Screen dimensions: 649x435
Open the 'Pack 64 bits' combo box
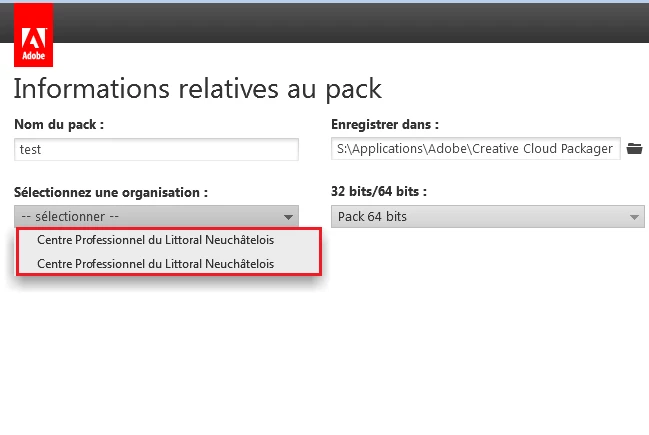point(488,216)
